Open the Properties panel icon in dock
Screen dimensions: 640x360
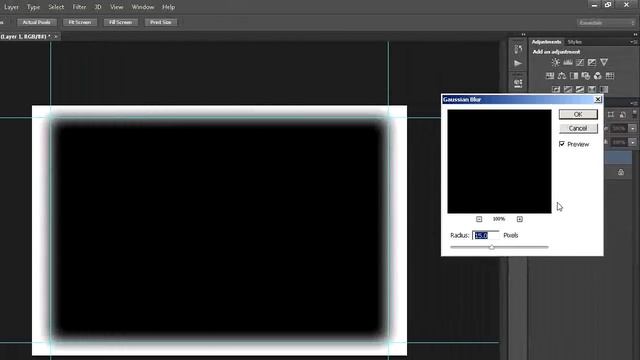518,83
